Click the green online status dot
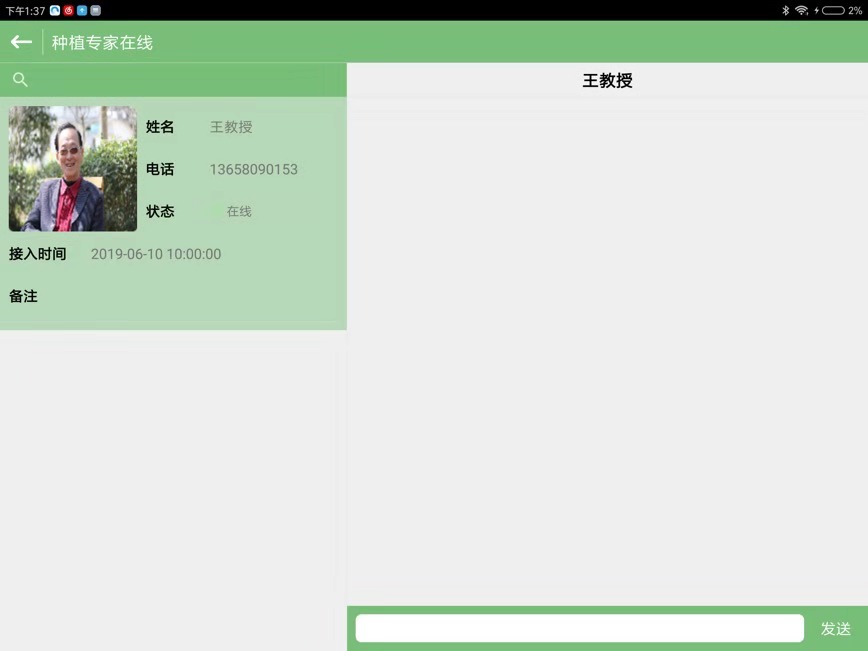This screenshot has width=868, height=651. (x=215, y=211)
